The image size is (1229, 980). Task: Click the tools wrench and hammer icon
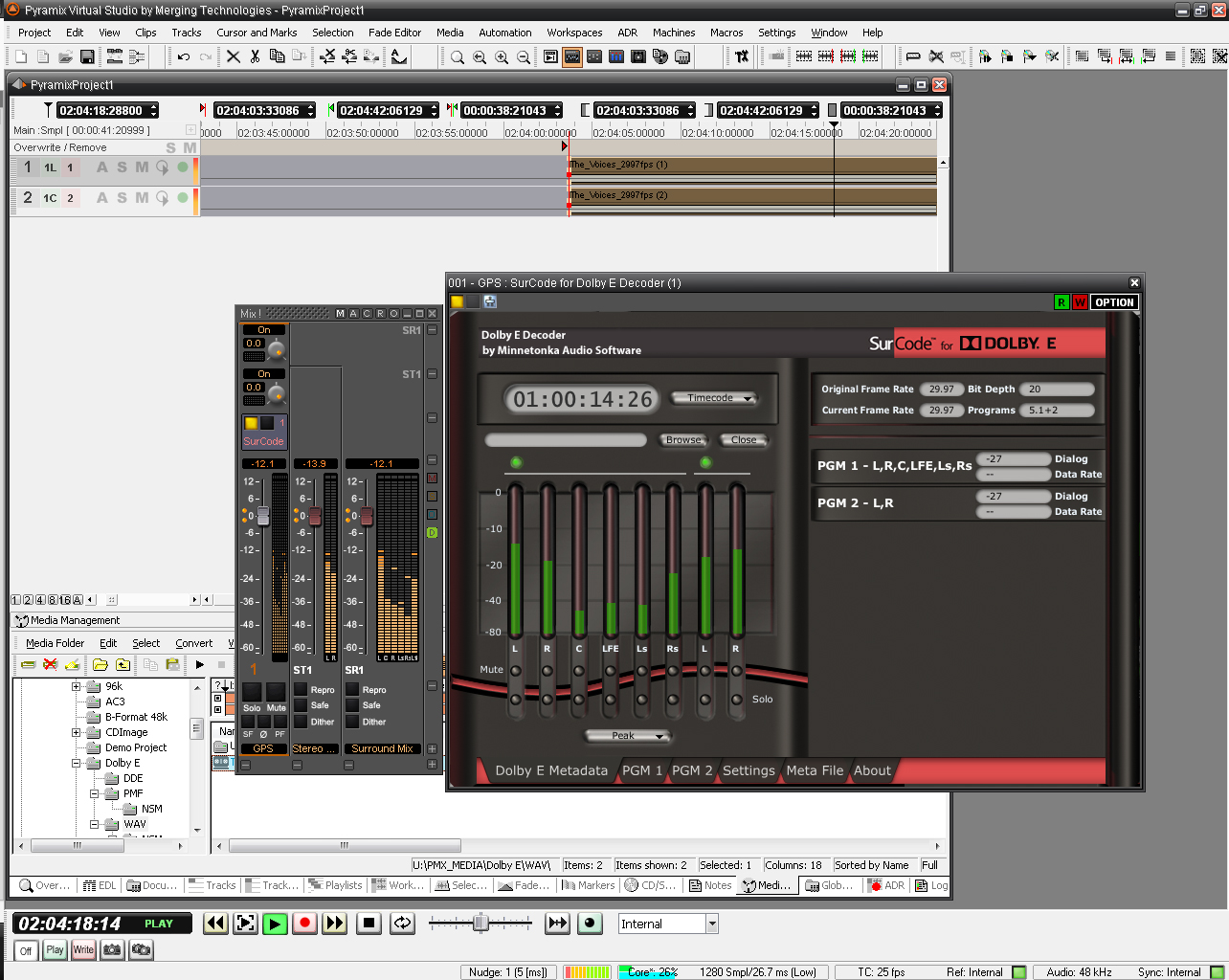click(742, 57)
